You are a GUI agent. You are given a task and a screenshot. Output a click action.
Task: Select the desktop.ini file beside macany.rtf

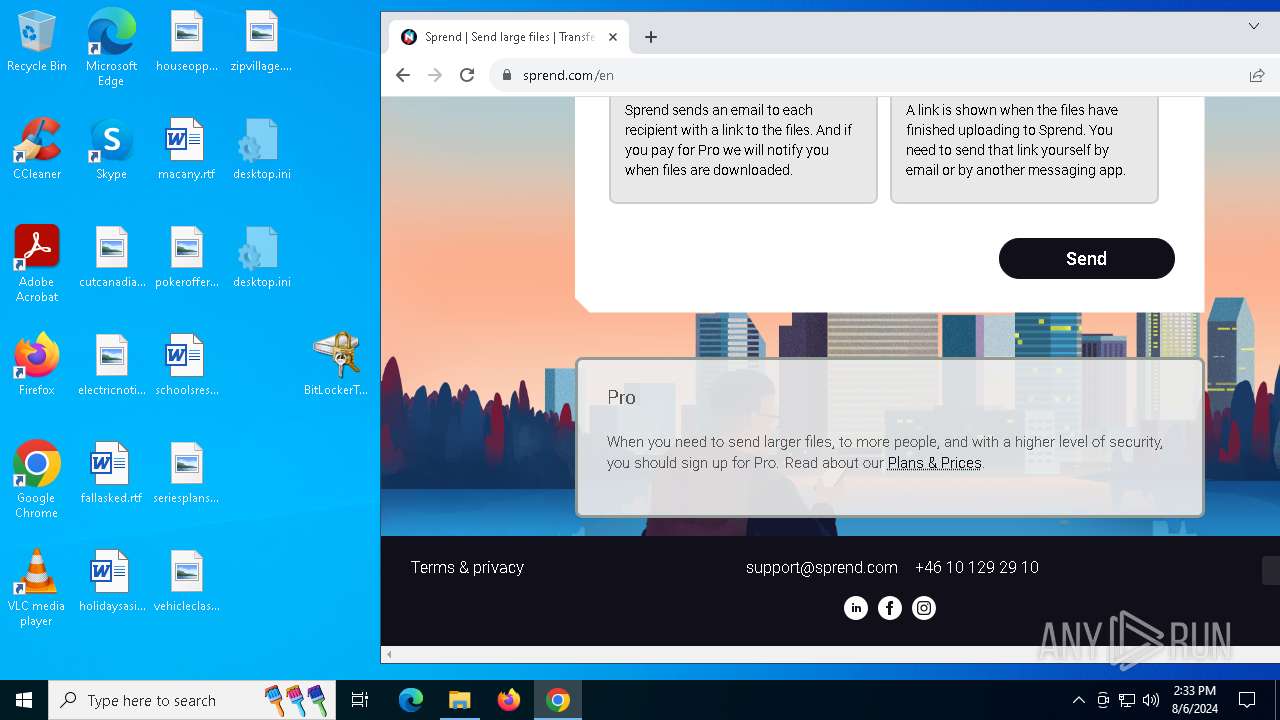coord(261,150)
